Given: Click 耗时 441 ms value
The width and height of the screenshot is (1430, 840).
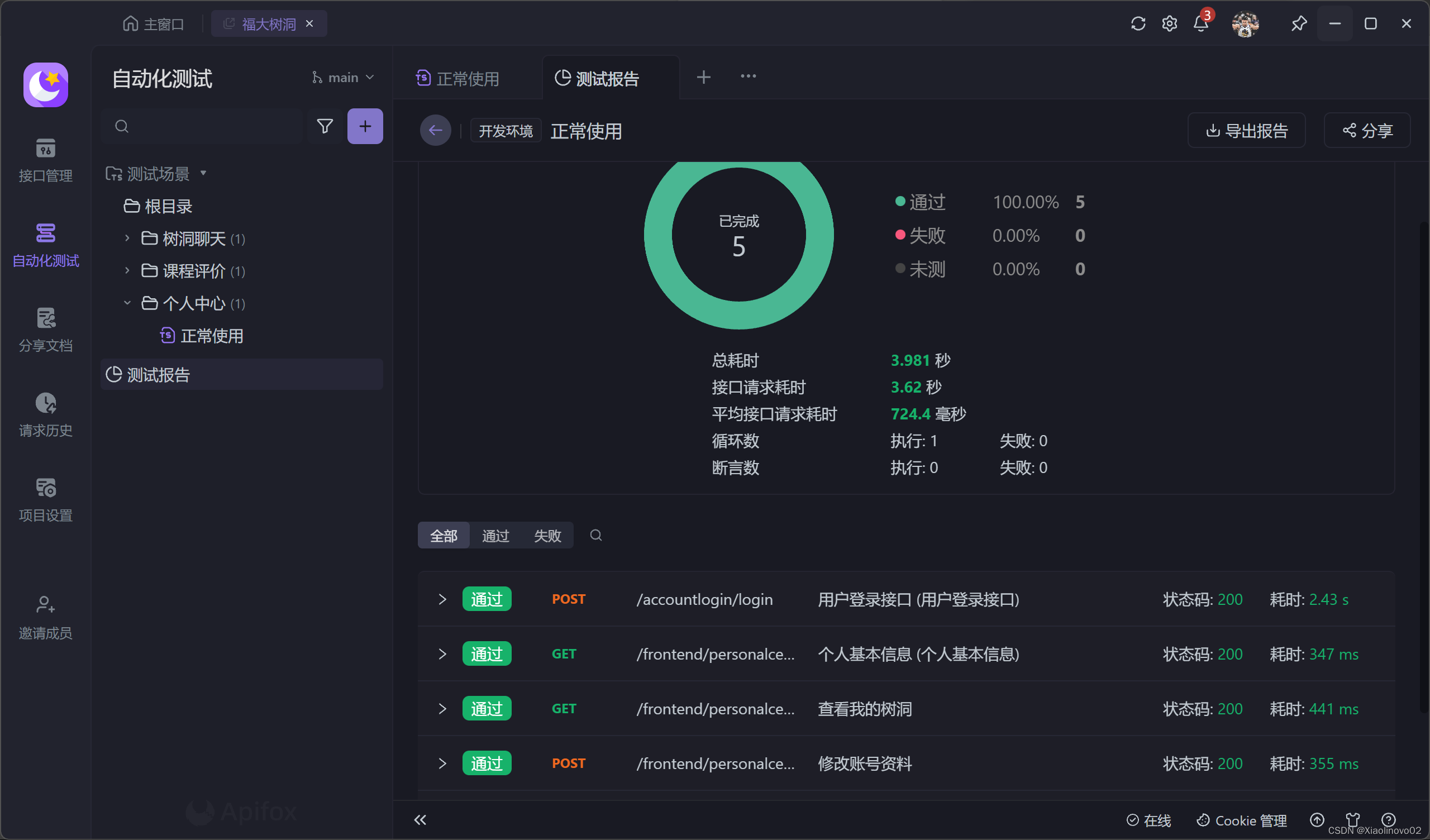Looking at the screenshot, I should pos(1333,708).
